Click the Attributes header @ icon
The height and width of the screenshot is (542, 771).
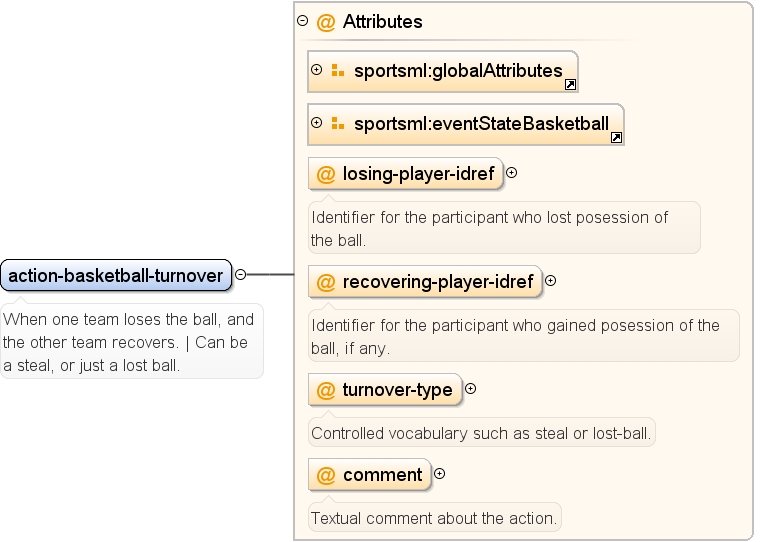point(326,22)
